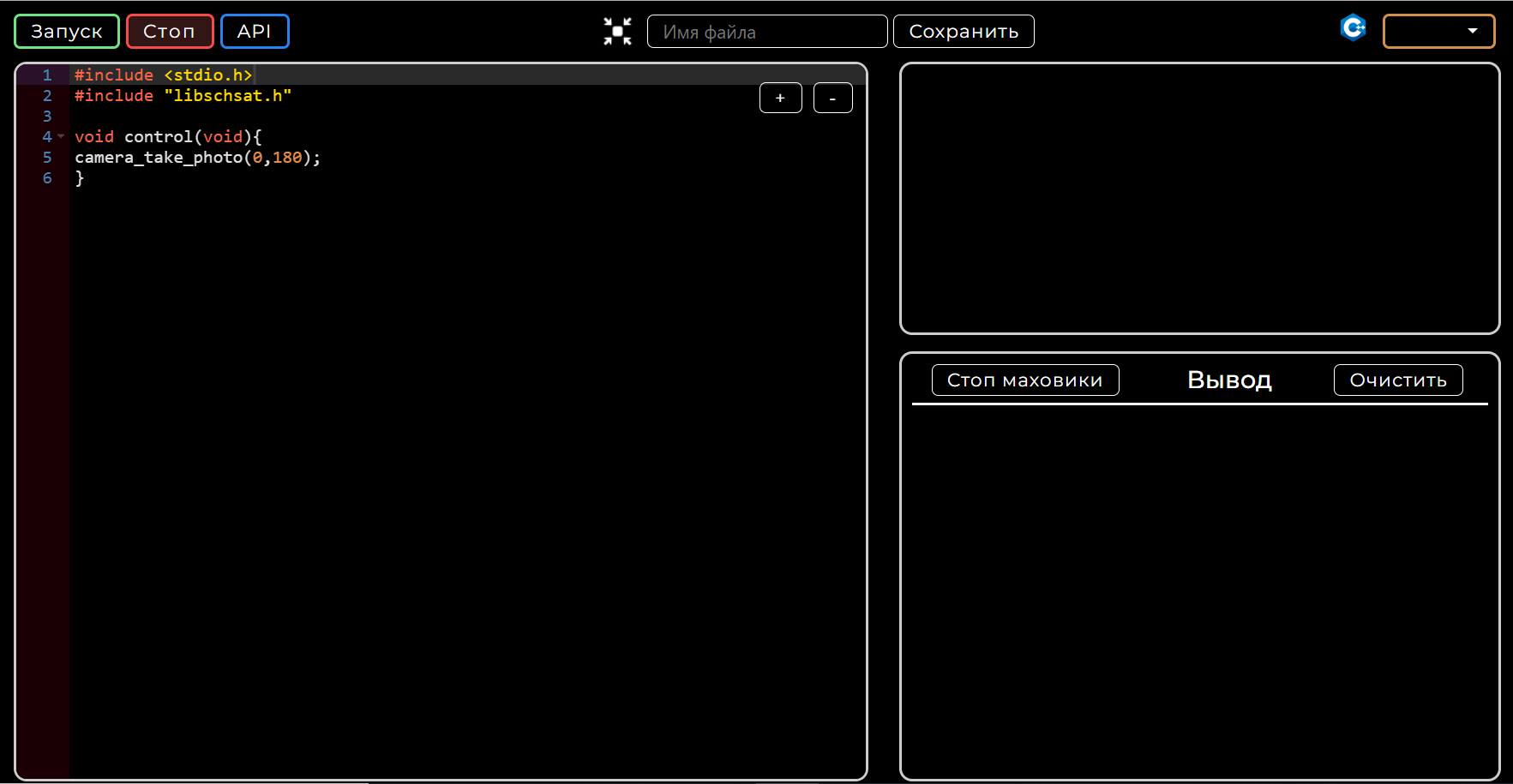This screenshot has height=784, width=1513.
Task: Click line number 5 in the gutter
Action: click(47, 157)
